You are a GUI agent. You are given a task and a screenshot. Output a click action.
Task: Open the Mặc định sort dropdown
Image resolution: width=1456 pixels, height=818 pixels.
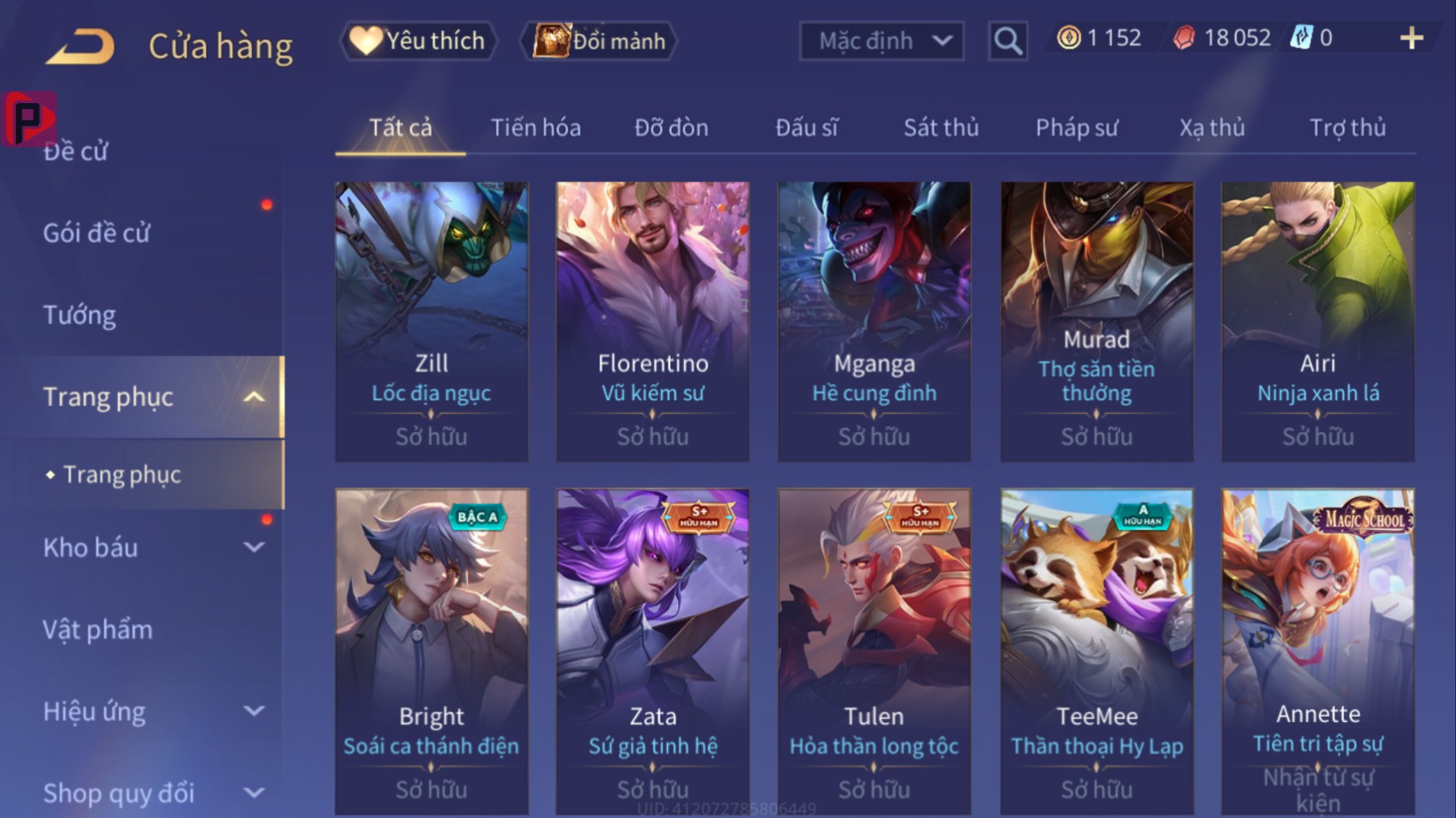coord(881,40)
